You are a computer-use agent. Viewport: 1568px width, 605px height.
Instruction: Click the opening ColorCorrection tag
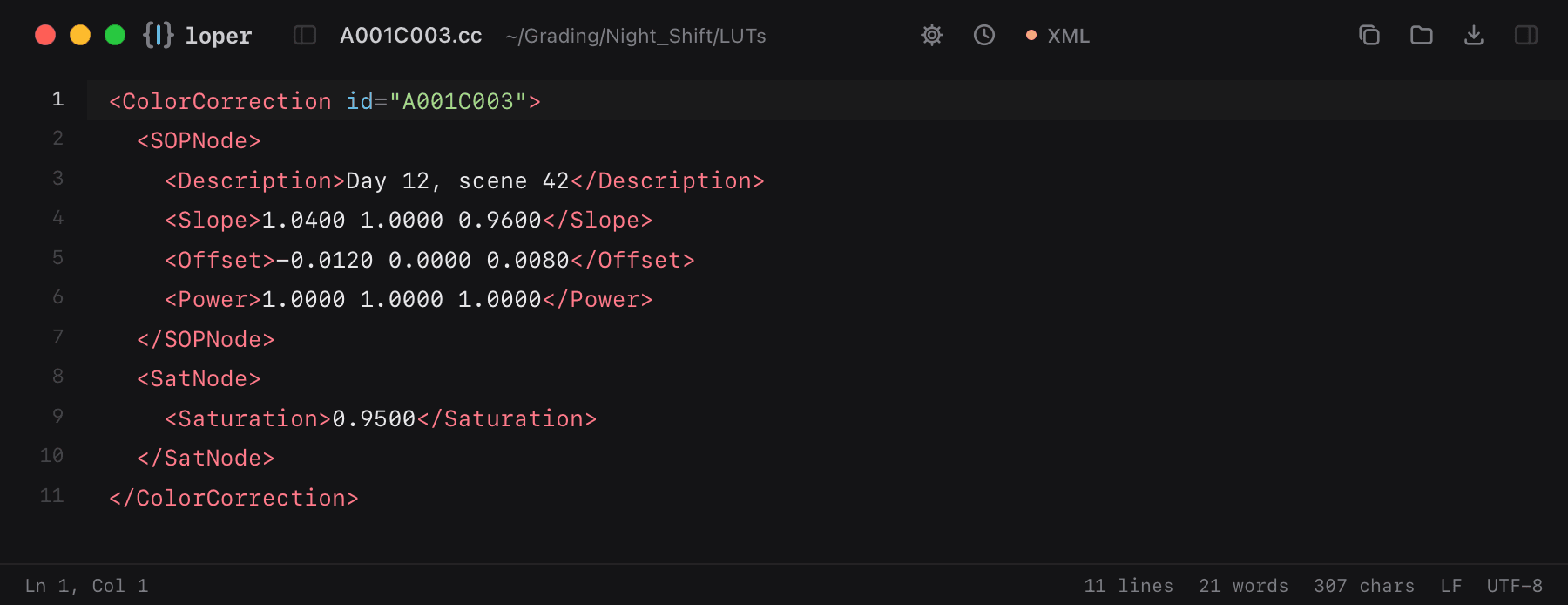(x=325, y=101)
